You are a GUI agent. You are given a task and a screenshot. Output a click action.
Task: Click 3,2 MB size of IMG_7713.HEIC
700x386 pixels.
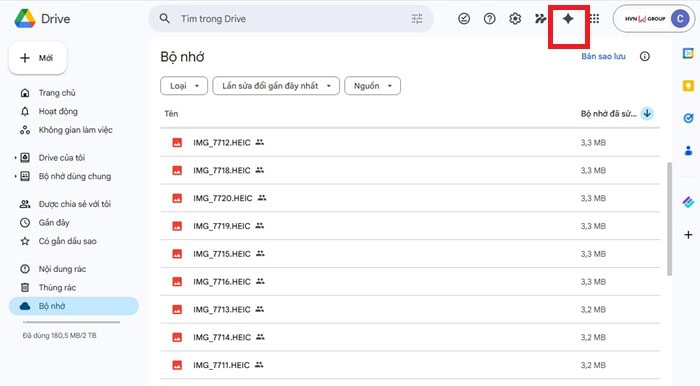point(593,309)
